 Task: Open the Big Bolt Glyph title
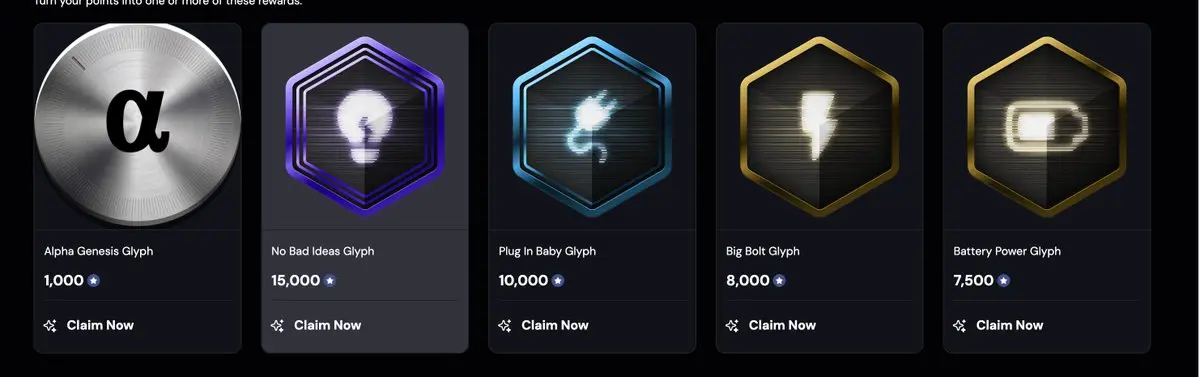pyautogui.click(x=763, y=251)
